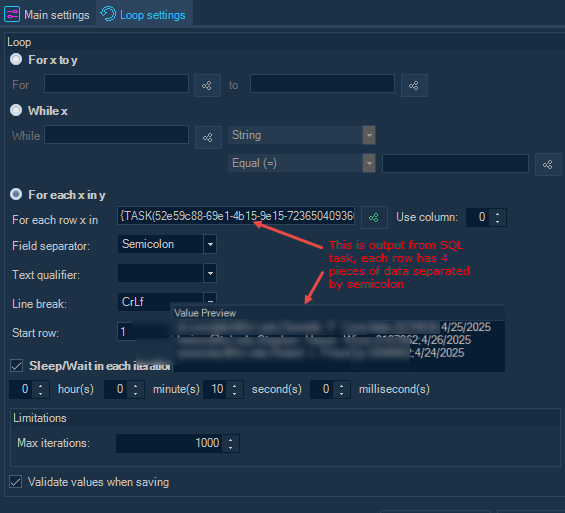Select the For each x in y option
Image resolution: width=565 pixels, height=513 pixels.
[x=16, y=194]
